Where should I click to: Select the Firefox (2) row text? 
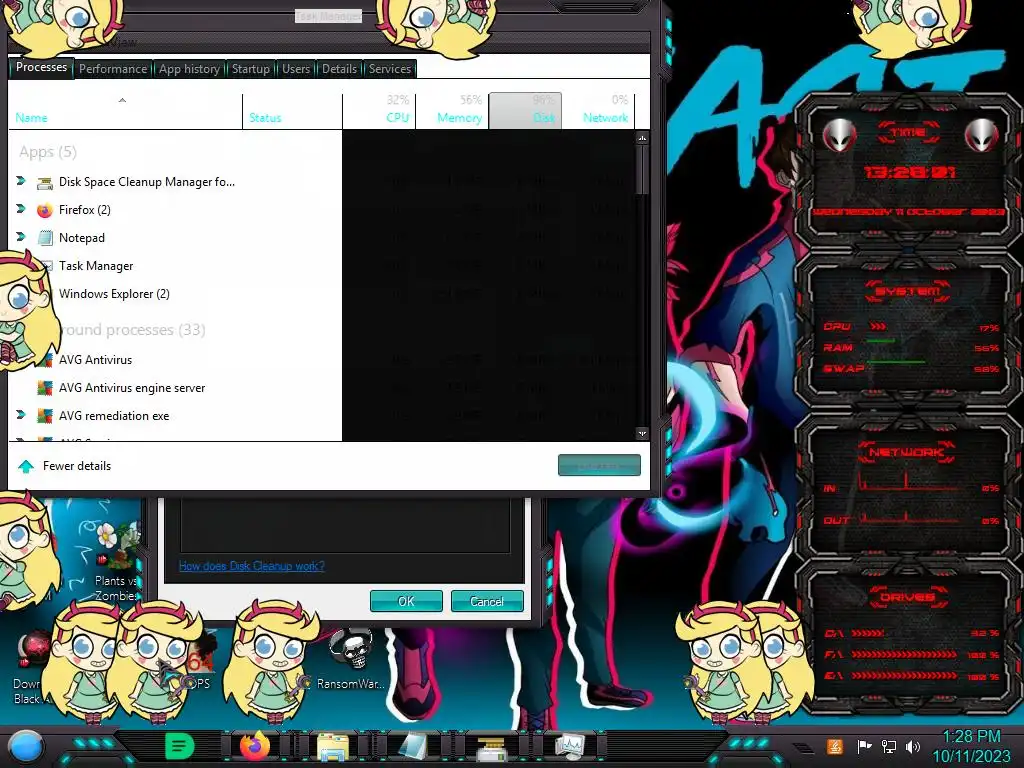pyautogui.click(x=85, y=210)
